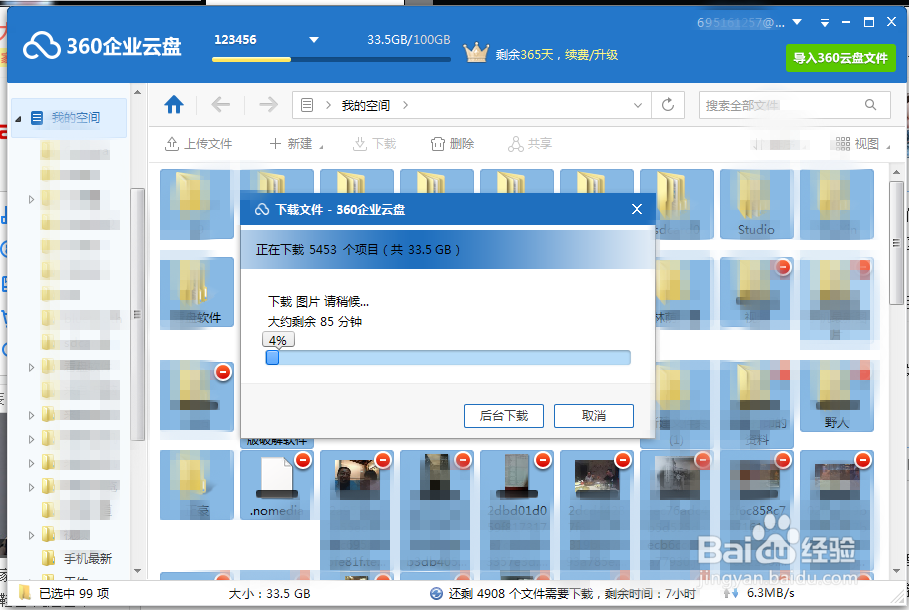Click 后台下载 in the download dialog

pos(504,416)
